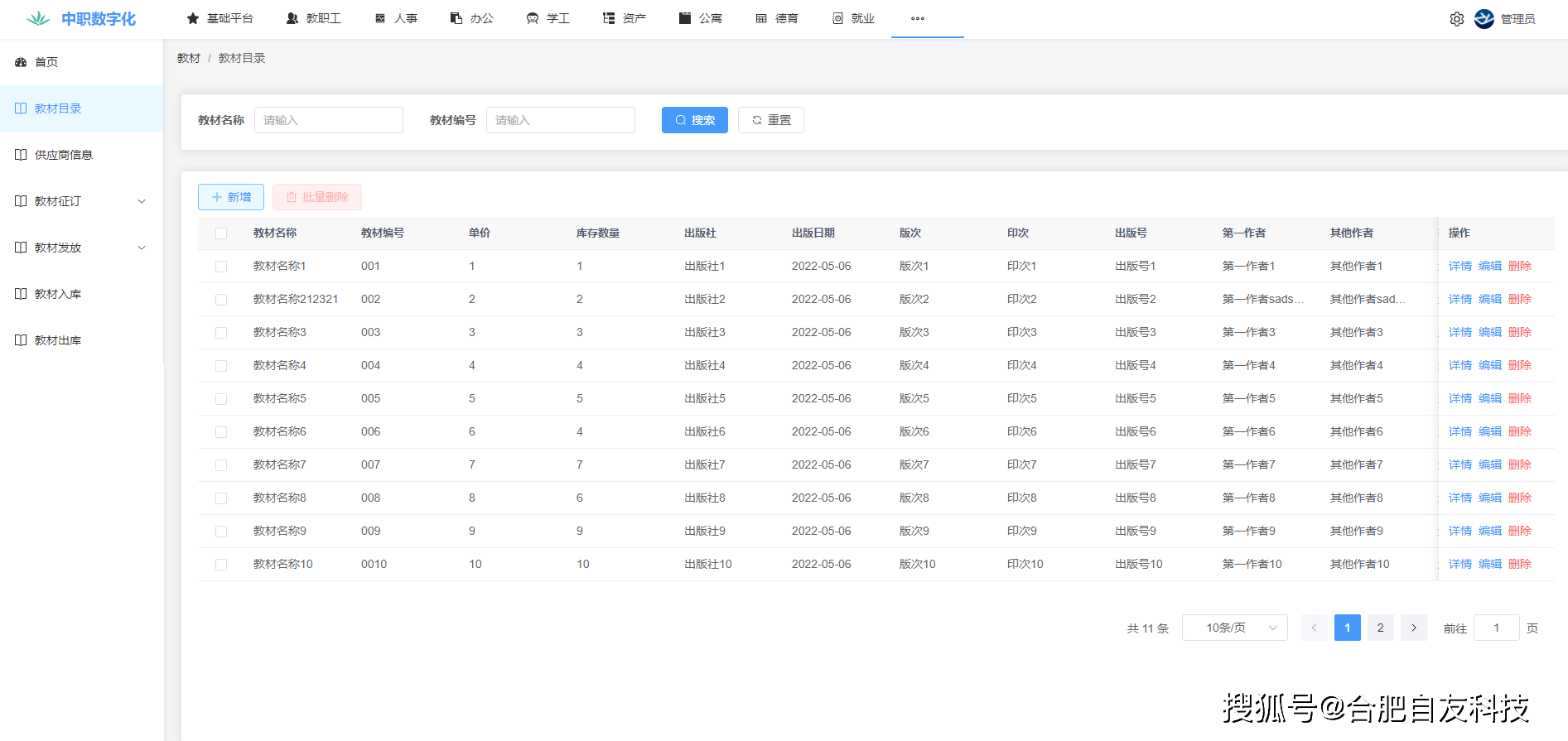Image resolution: width=1568 pixels, height=741 pixels.
Task: Click the book icon beside 教材目录
Action: (21, 108)
